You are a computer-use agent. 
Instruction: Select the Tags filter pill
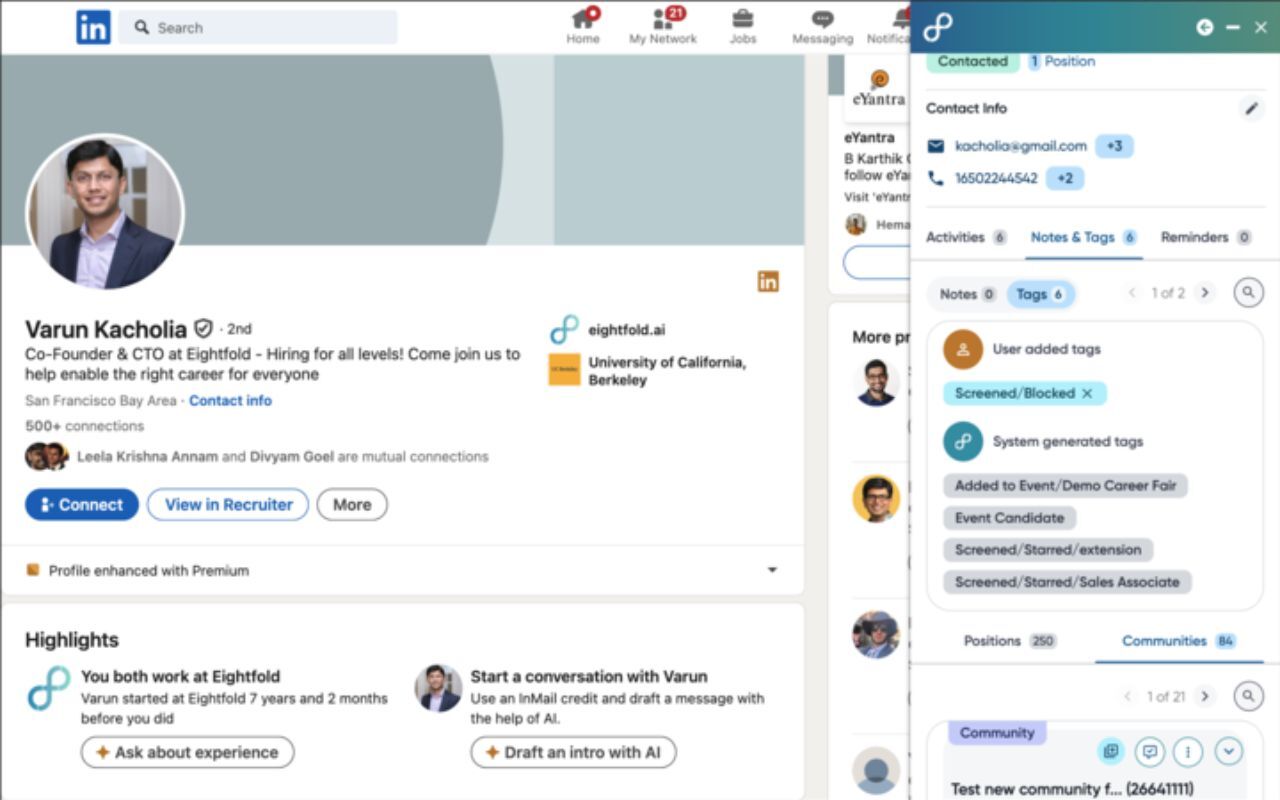[1041, 294]
